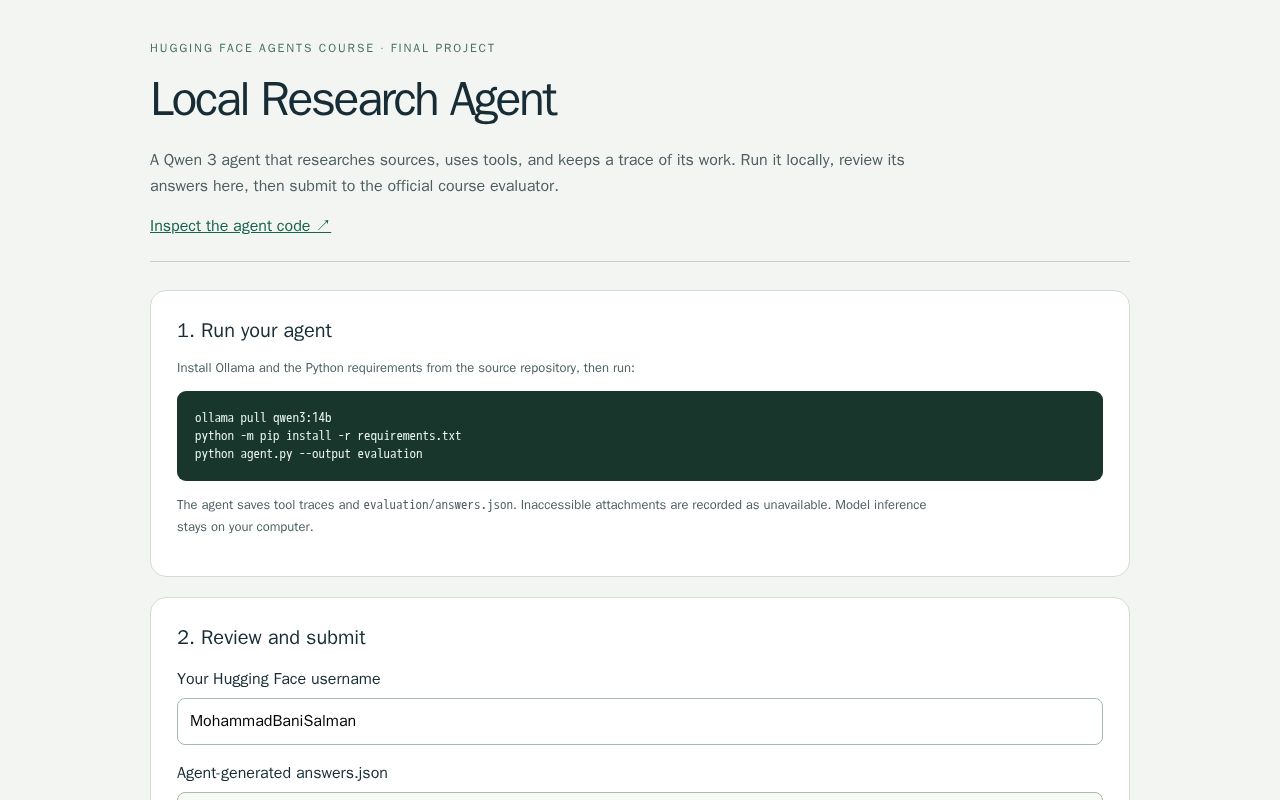Click the "evaluation/answers.json" inline code text
1280x800 pixels.
(438, 505)
